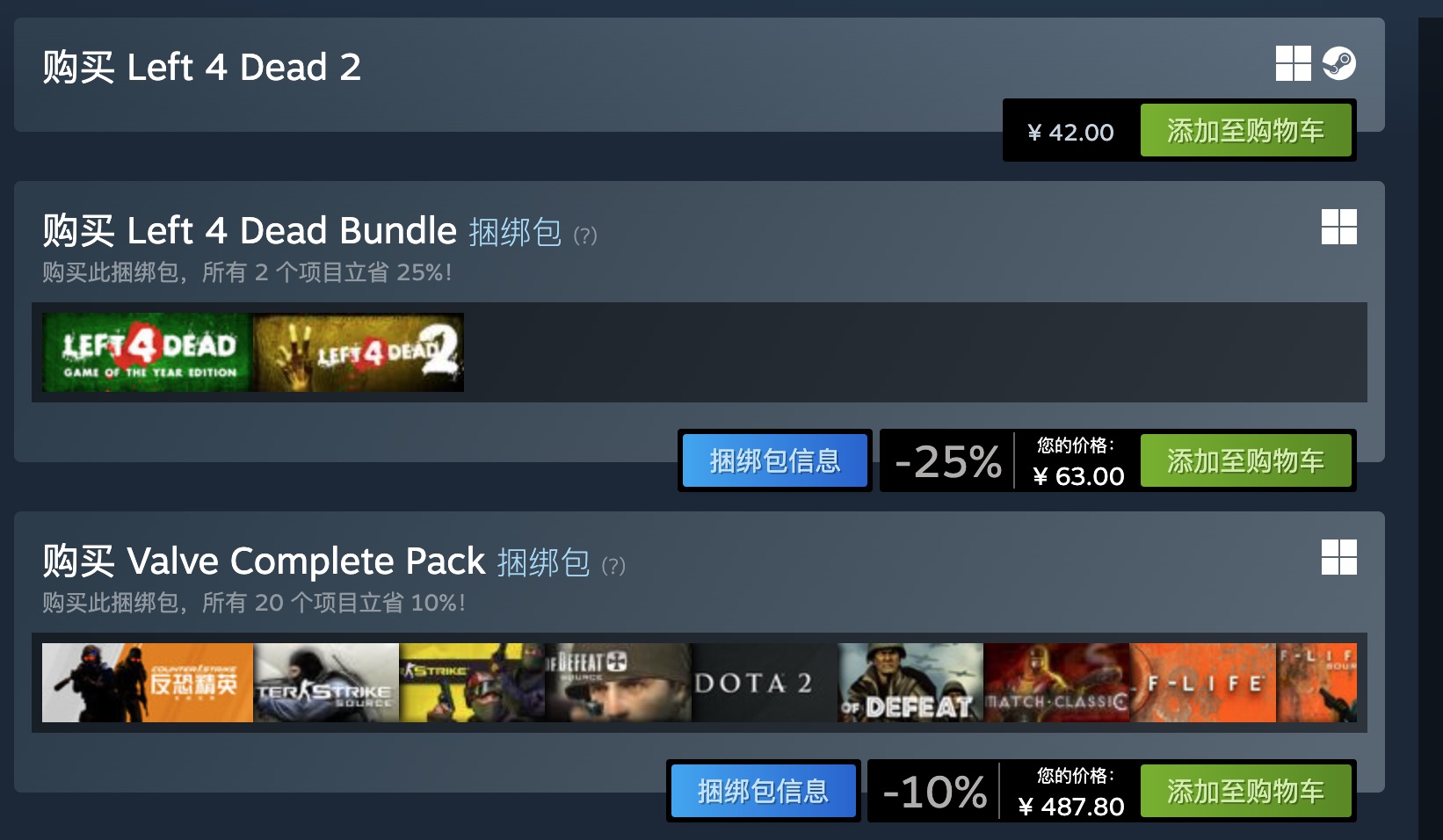Select the orange Counter-Strike 反恐精英 thumbnail
The image size is (1443, 840).
(148, 683)
